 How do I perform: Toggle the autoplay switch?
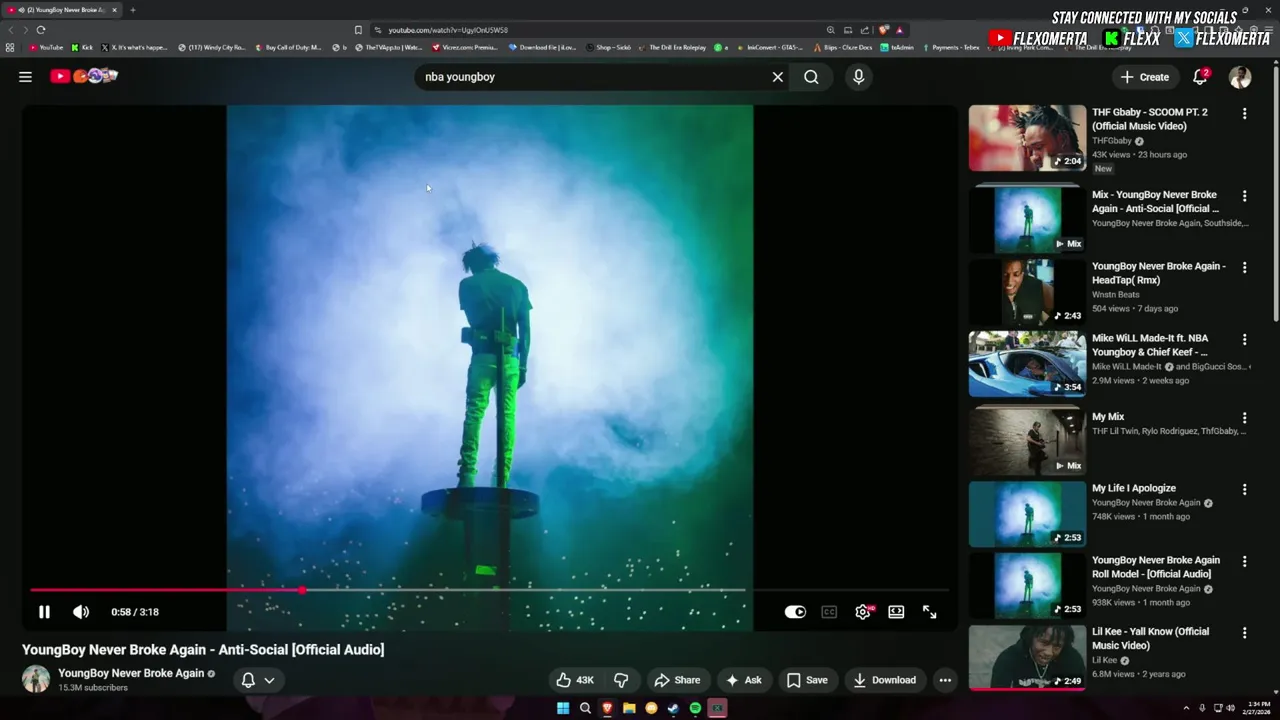coord(795,612)
